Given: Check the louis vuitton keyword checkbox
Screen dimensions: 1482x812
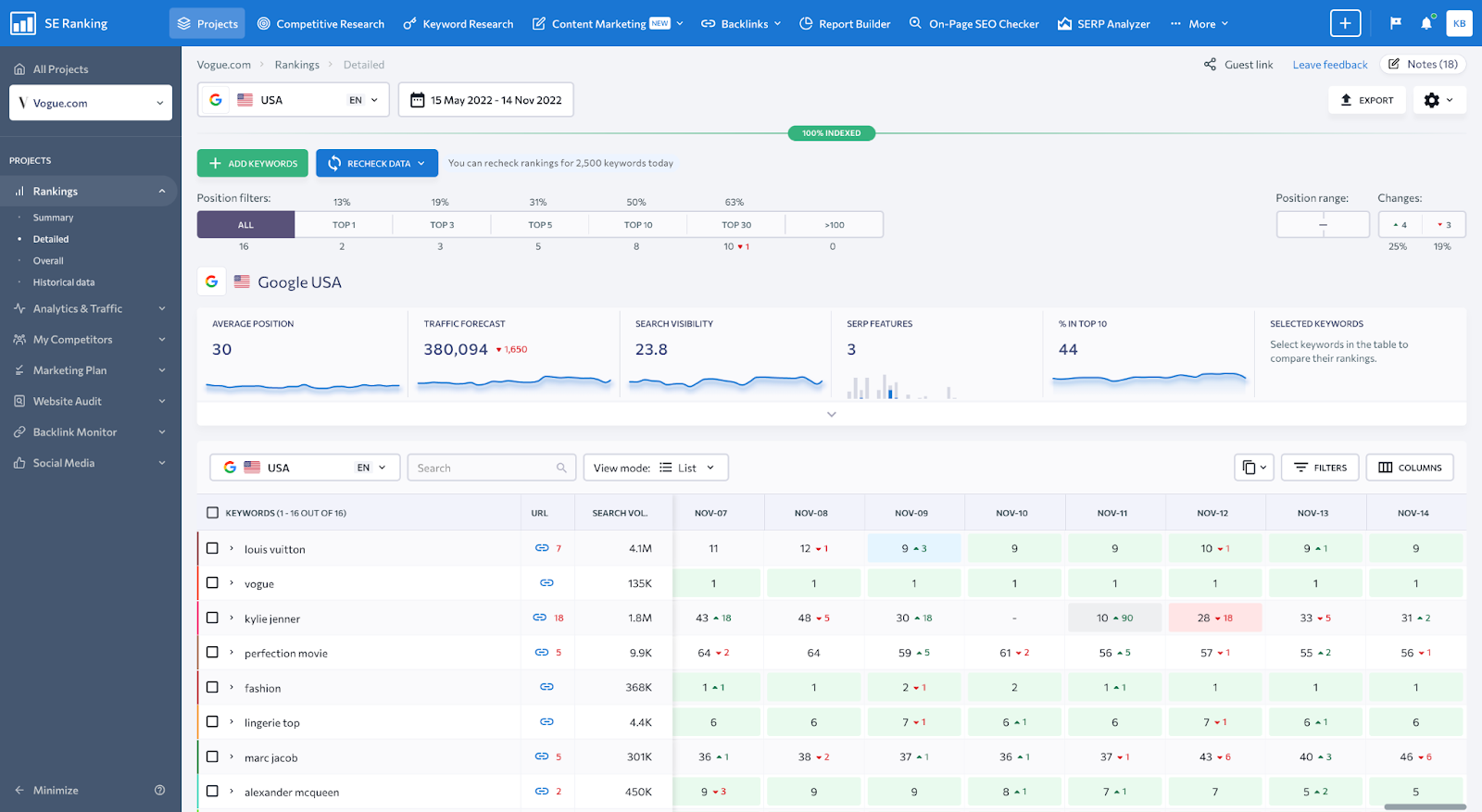Looking at the screenshot, I should tap(212, 548).
